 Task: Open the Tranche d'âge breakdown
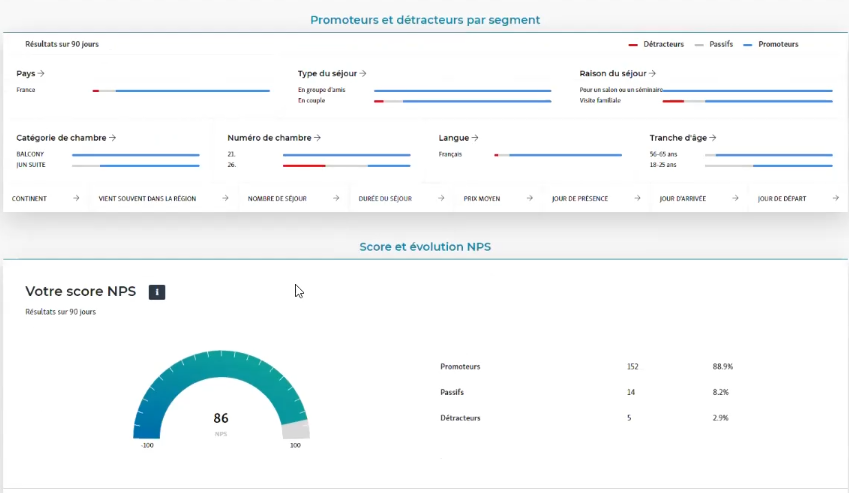[683, 137]
